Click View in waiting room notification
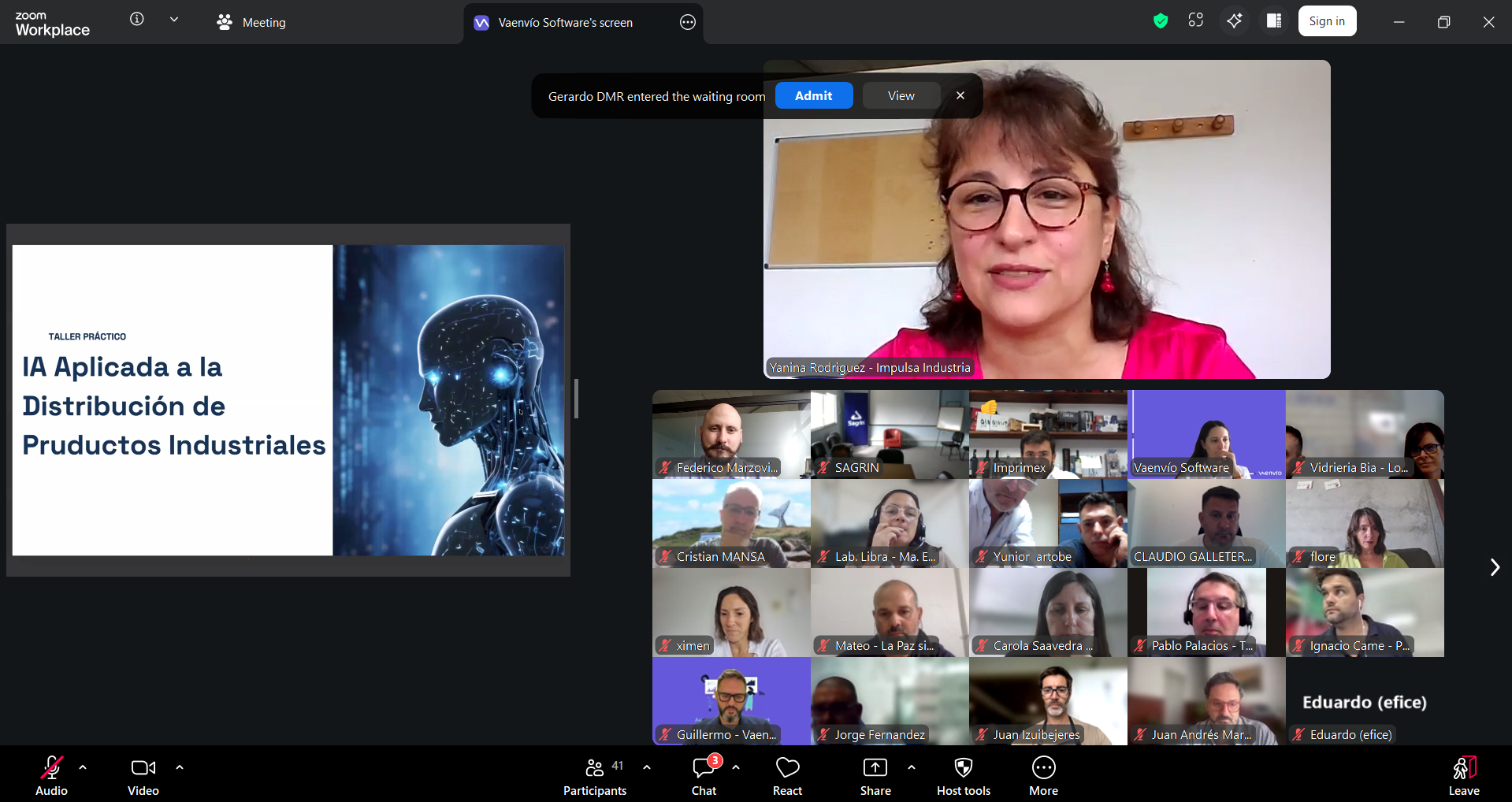1512x802 pixels. click(901, 96)
